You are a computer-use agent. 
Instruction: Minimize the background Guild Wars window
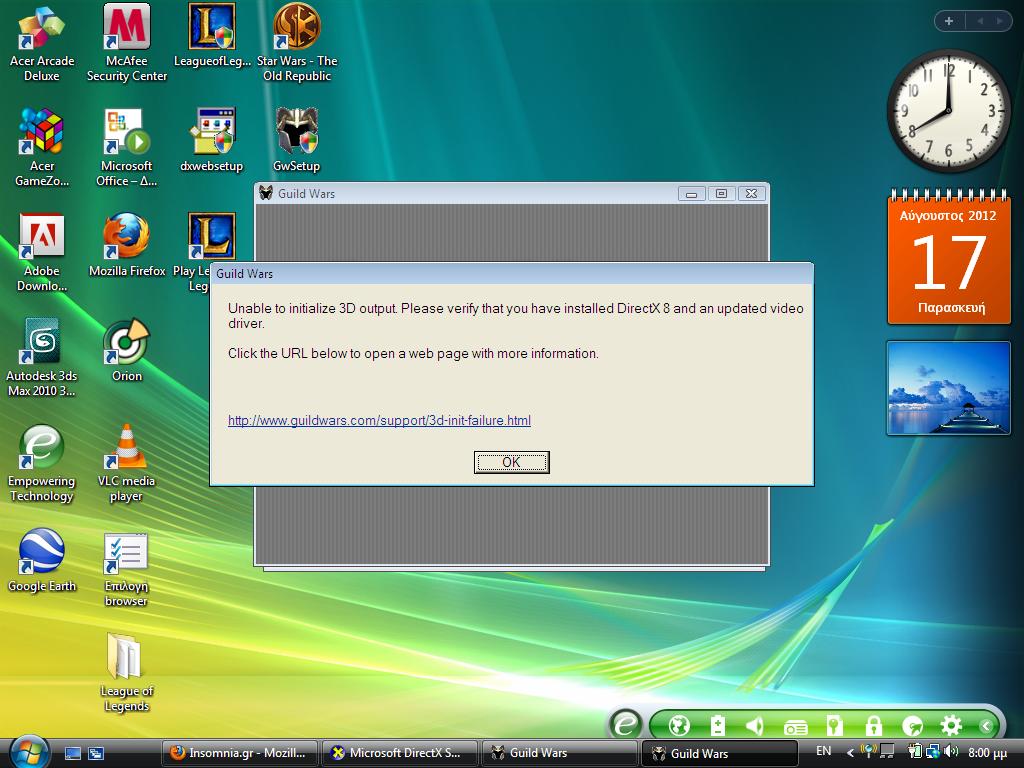pos(691,194)
